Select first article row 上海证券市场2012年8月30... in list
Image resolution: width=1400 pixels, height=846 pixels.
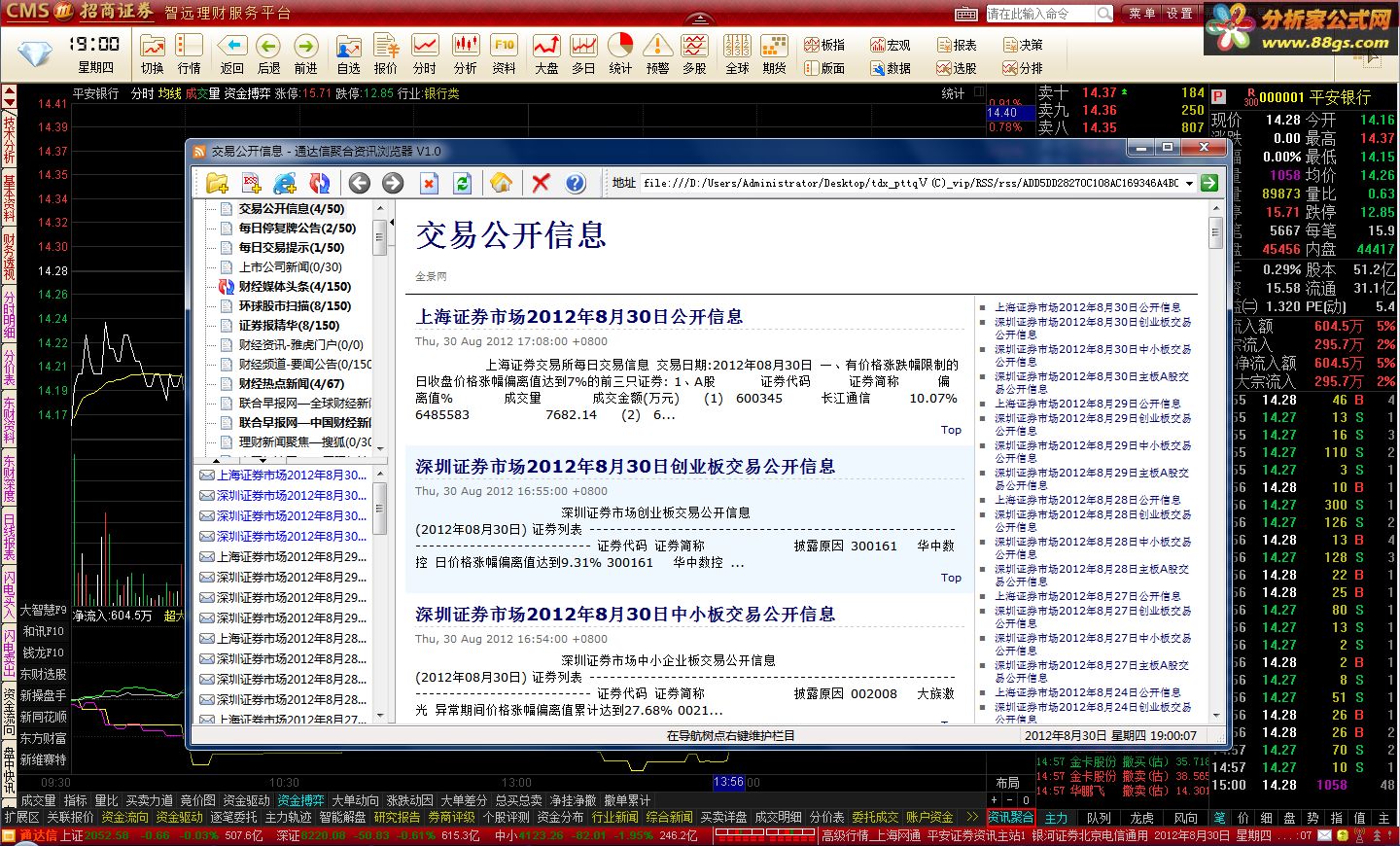283,476
